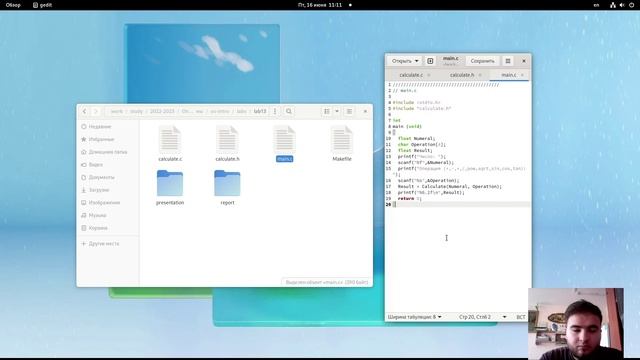
Task: Click the 'return' line in editor
Action: pos(409,198)
